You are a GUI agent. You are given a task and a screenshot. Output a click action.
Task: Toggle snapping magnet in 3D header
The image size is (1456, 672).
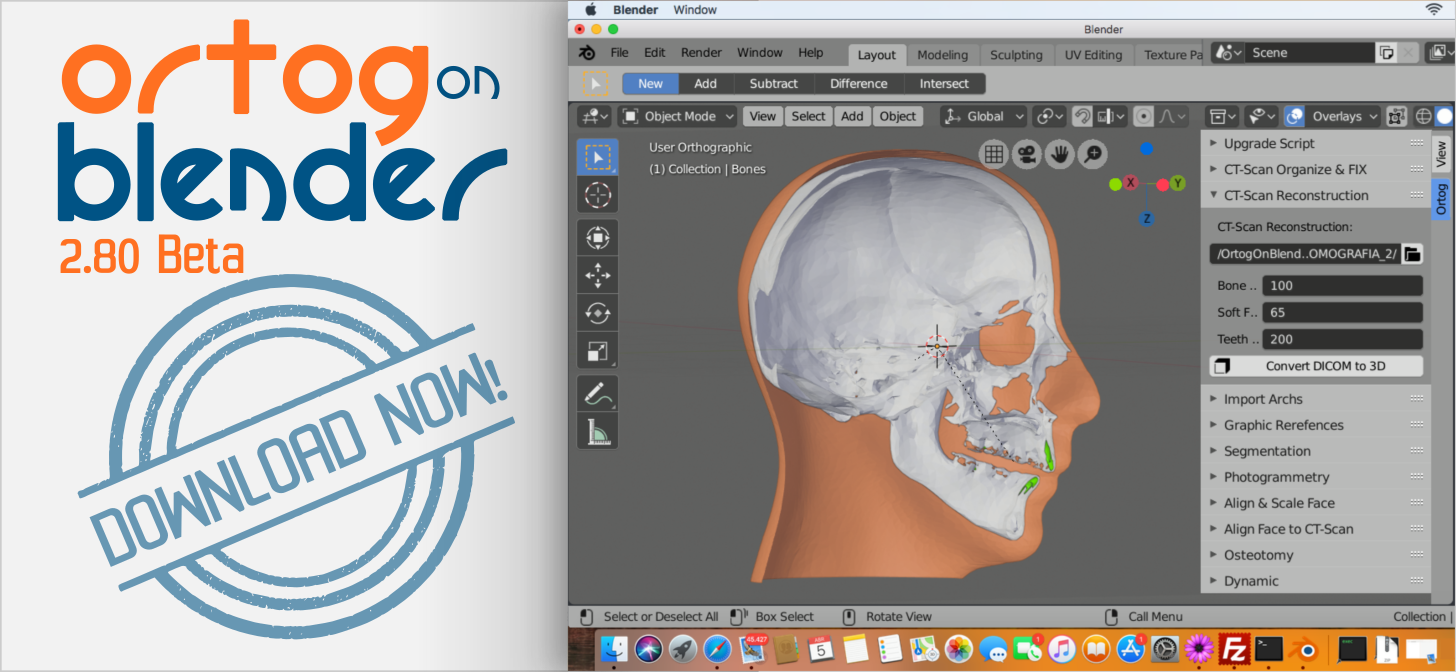[x=1082, y=116]
